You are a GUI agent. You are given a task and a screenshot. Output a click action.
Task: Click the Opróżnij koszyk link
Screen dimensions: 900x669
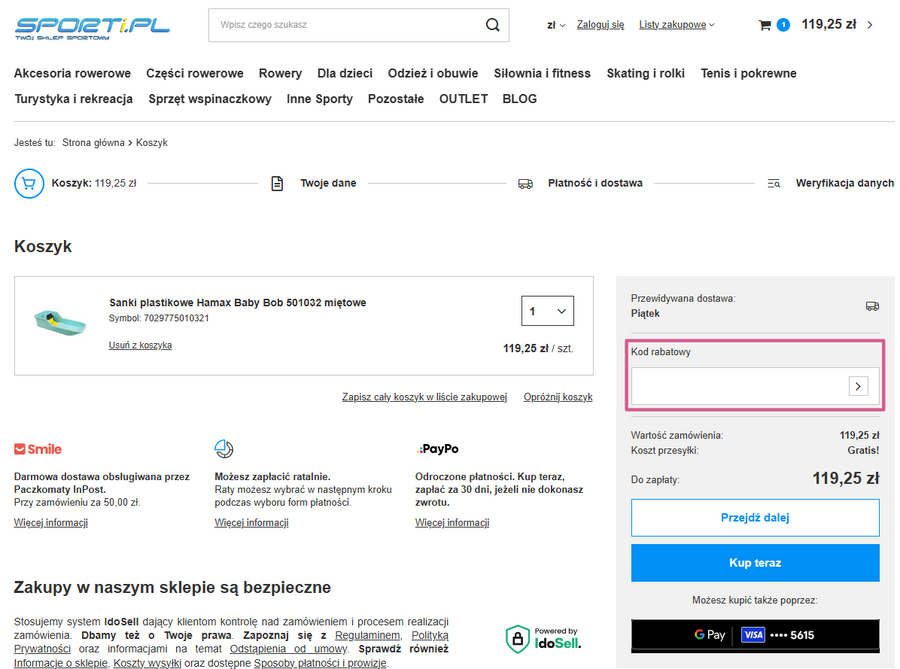pyautogui.click(x=558, y=397)
